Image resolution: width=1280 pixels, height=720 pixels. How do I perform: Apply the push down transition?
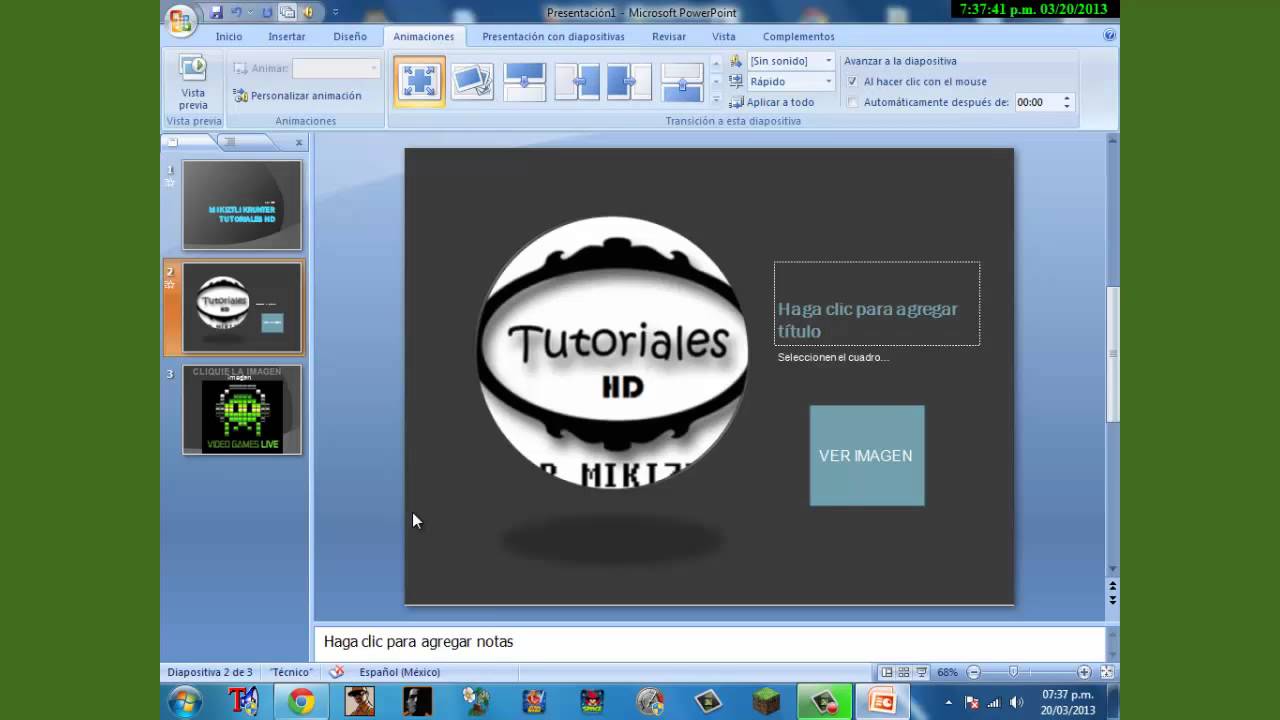pyautogui.click(x=524, y=81)
